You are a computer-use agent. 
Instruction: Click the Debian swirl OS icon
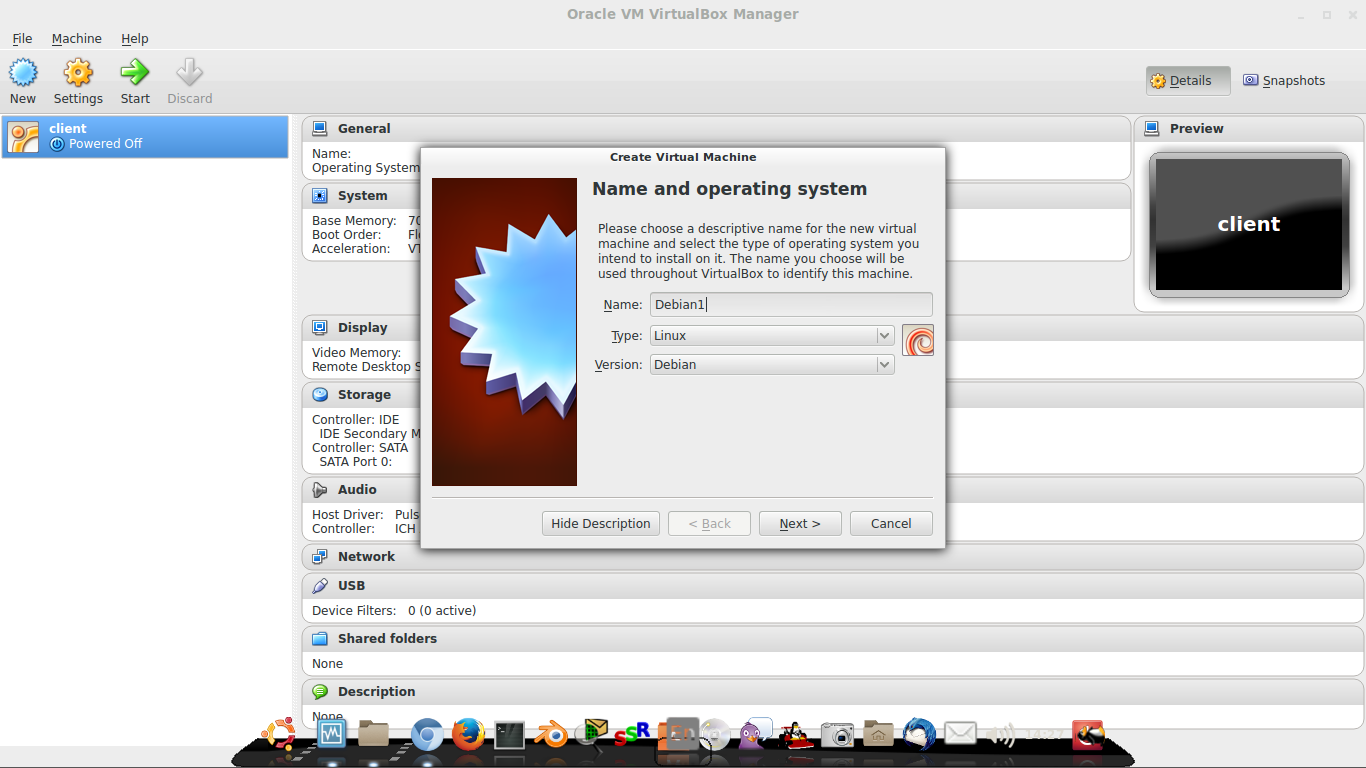[917, 340]
